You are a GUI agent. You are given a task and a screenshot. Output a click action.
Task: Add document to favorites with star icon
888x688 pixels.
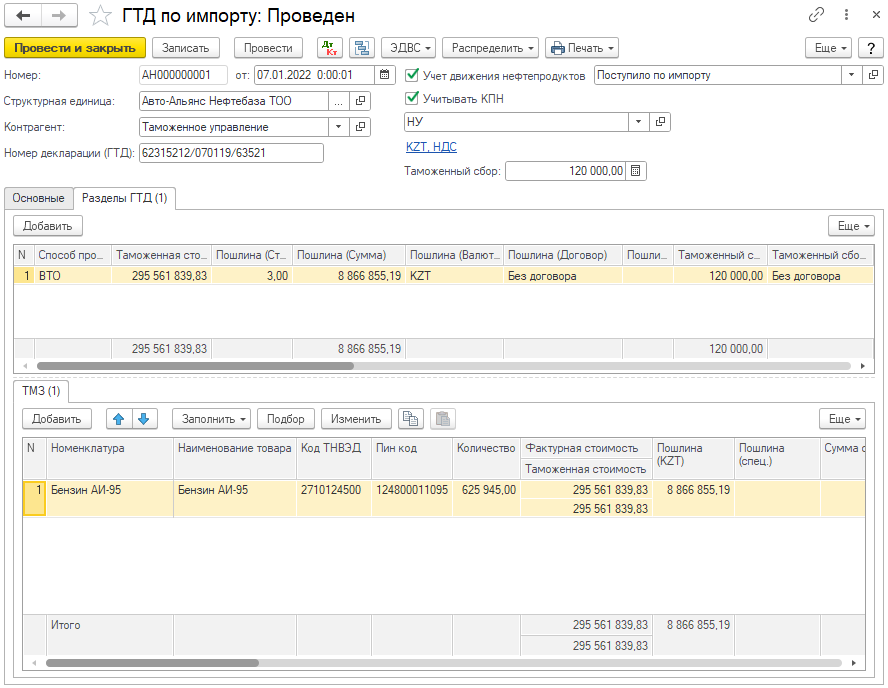(x=100, y=16)
